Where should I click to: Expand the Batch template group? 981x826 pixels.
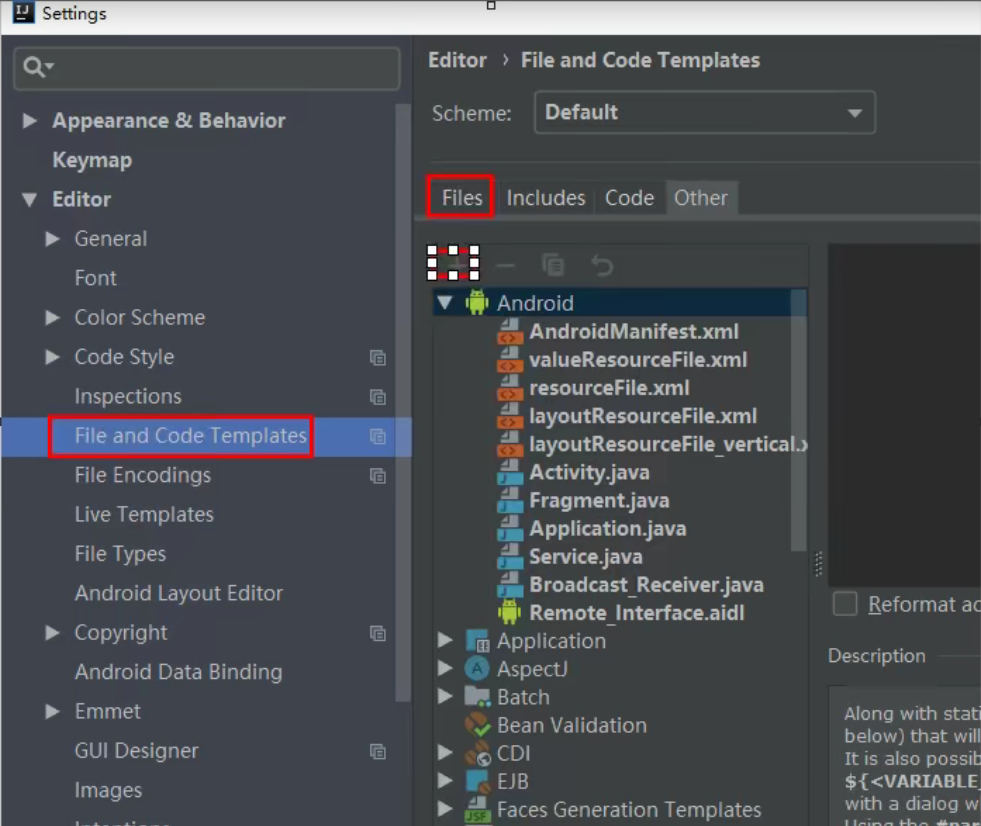click(x=445, y=696)
